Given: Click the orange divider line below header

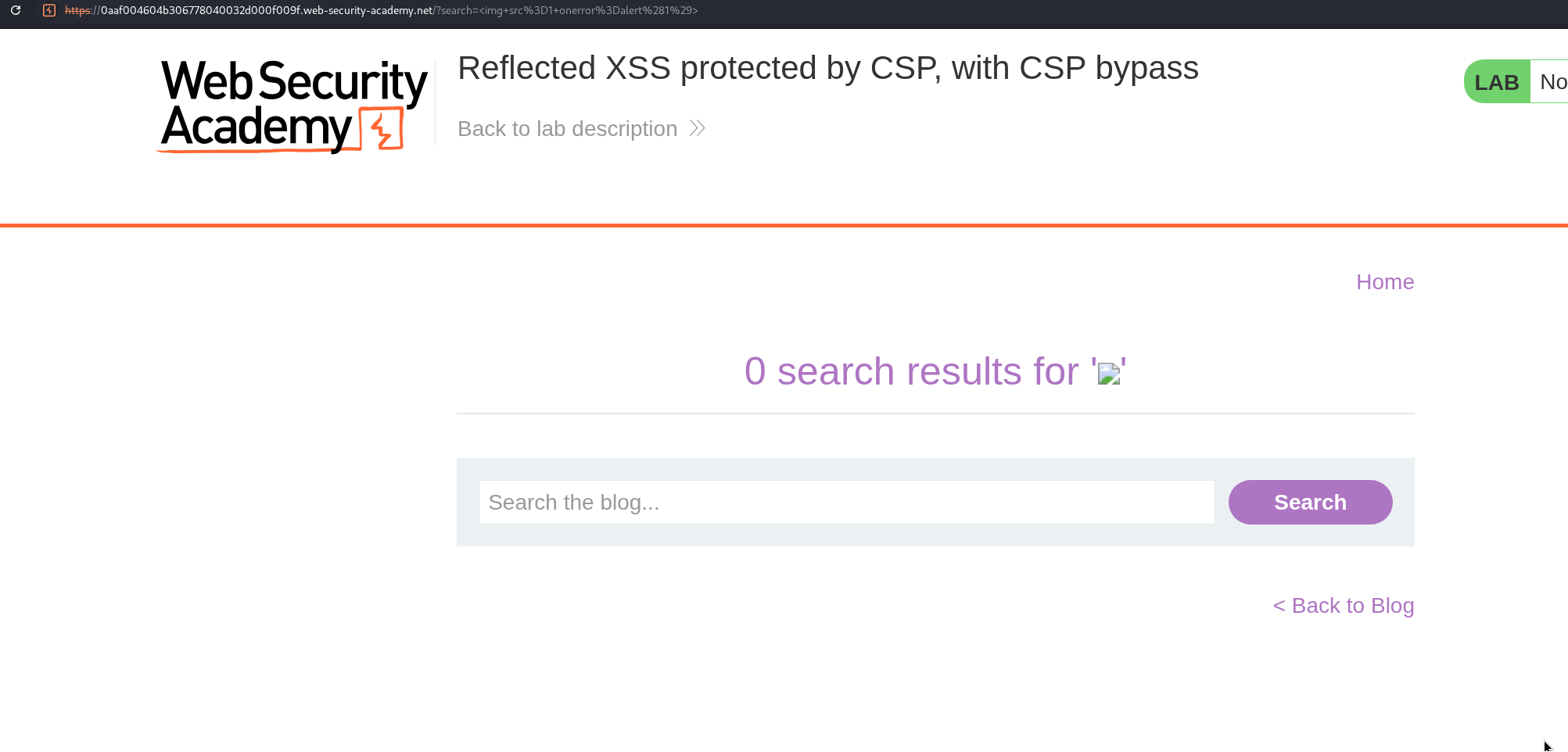Looking at the screenshot, I should 784,225.
